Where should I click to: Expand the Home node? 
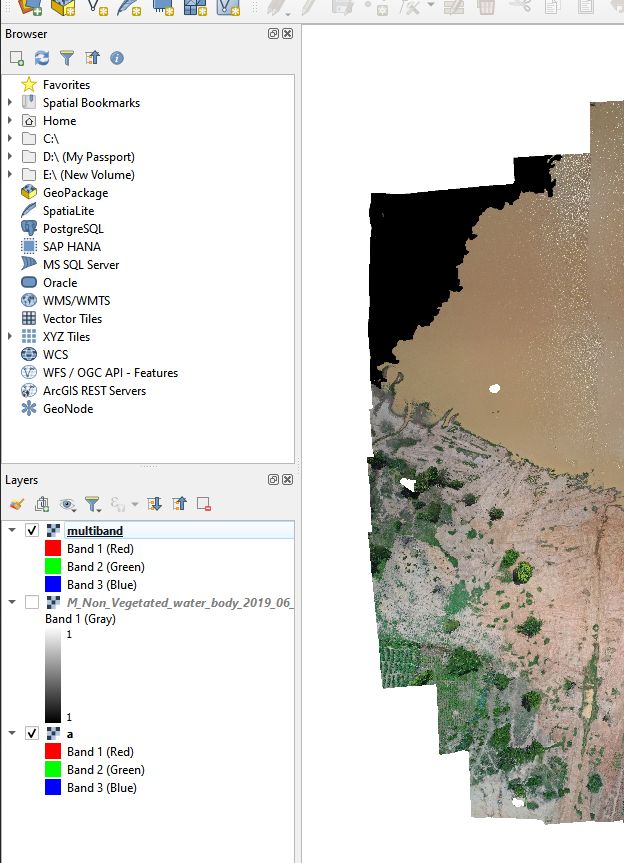coord(10,121)
